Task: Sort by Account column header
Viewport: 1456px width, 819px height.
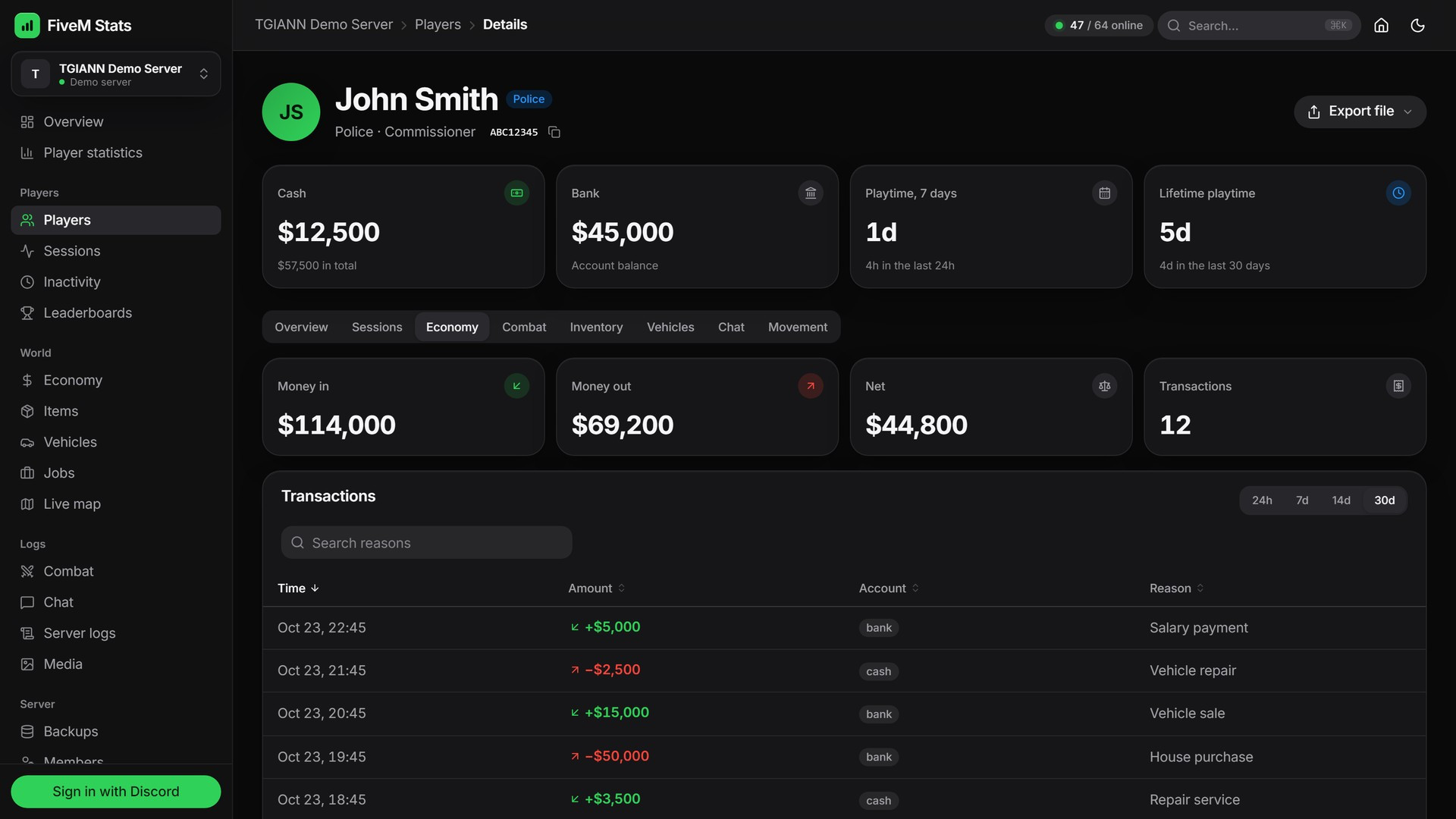Action: pyautogui.click(x=889, y=588)
